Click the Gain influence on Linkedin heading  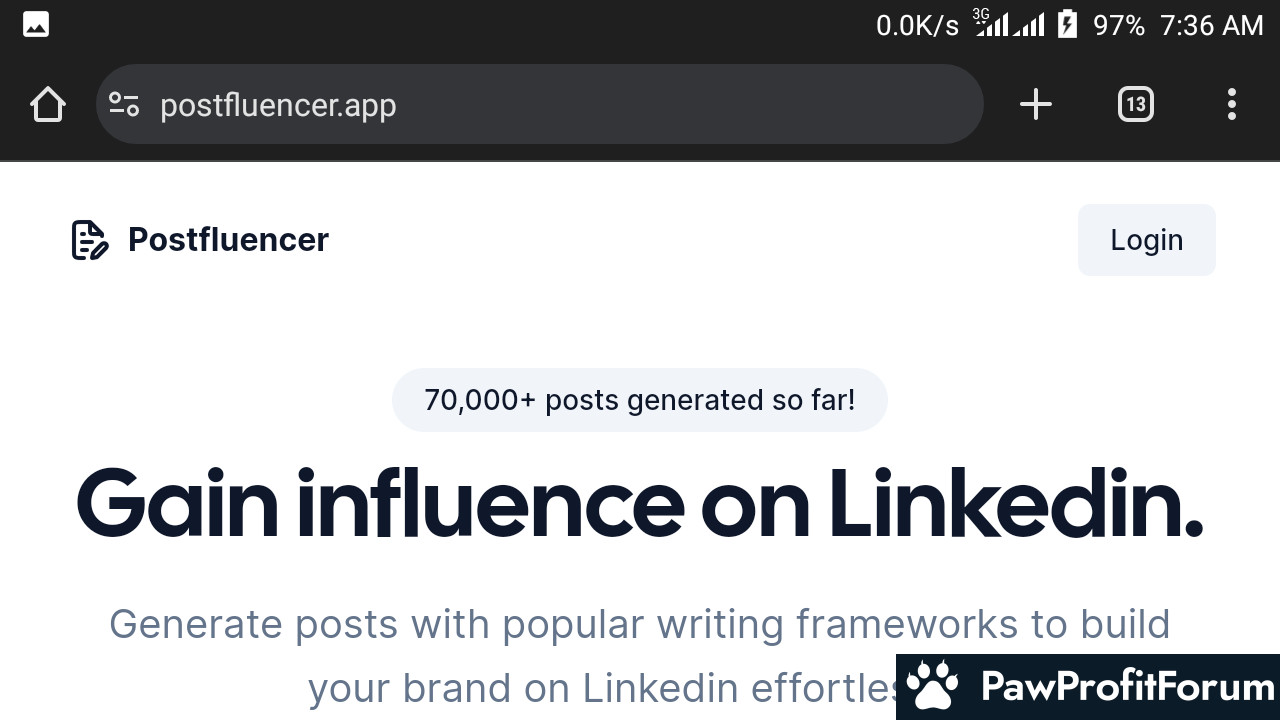coord(640,503)
